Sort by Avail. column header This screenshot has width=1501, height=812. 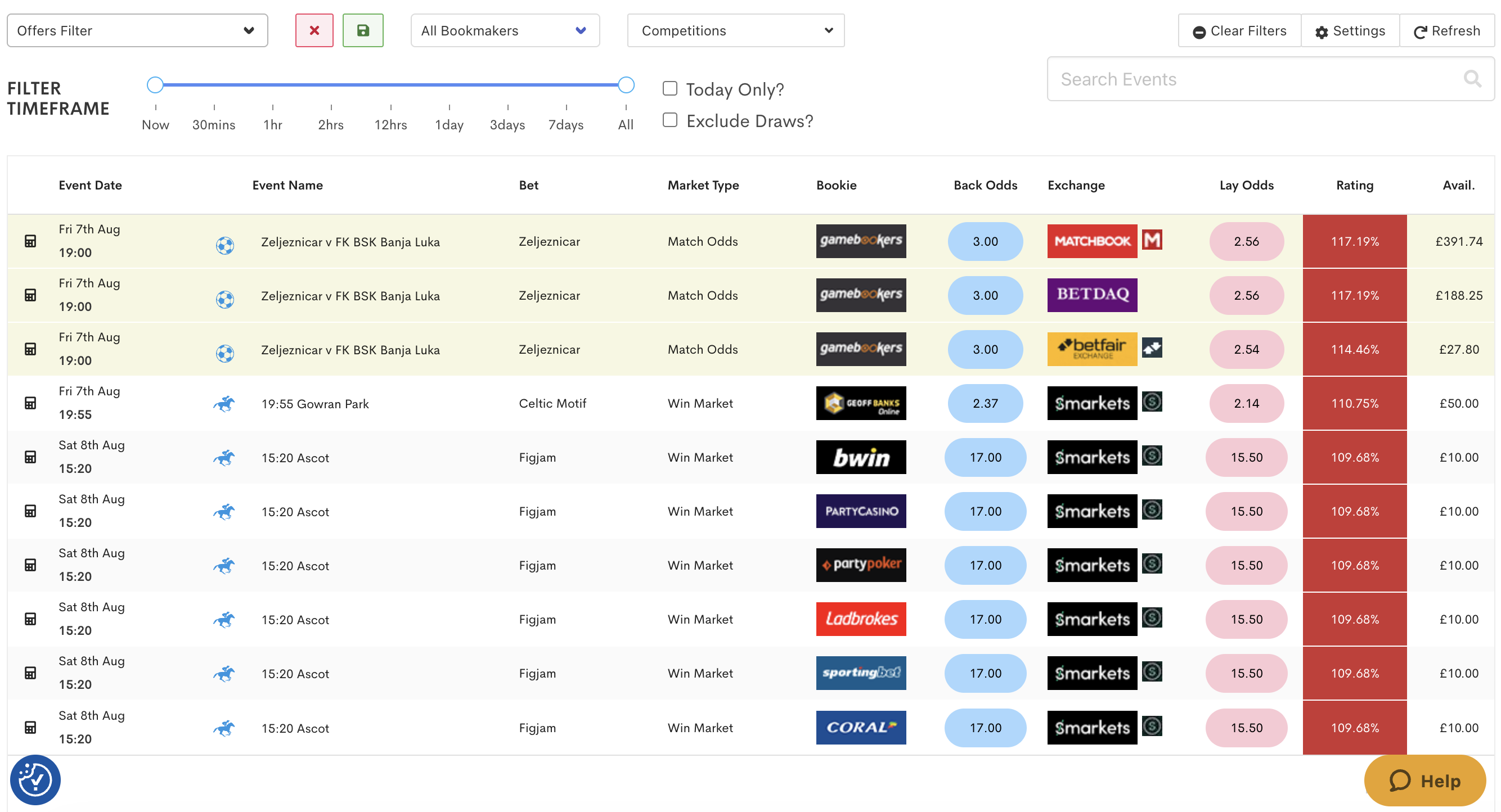coord(1458,185)
